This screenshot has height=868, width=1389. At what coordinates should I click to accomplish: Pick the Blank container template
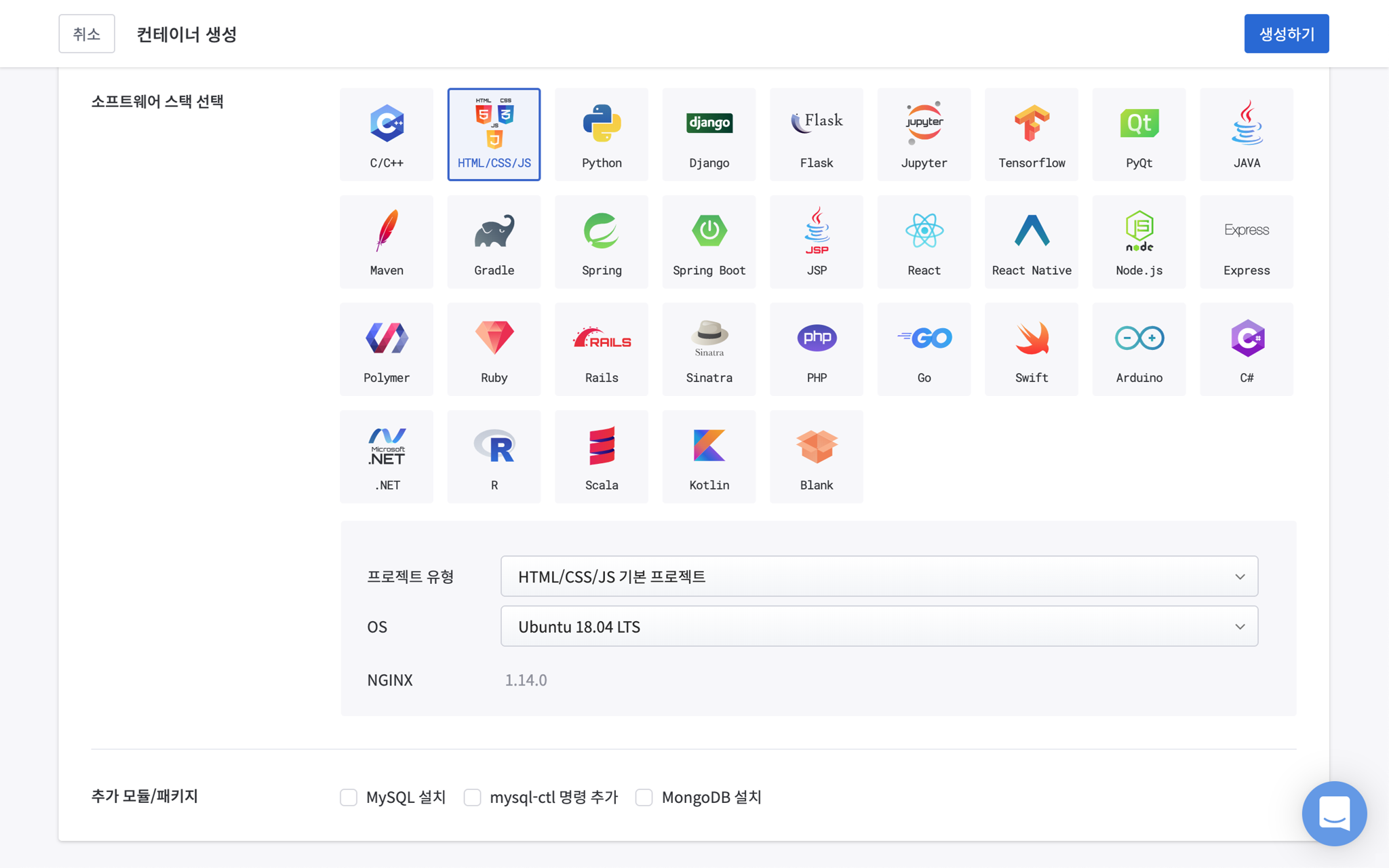tap(817, 457)
